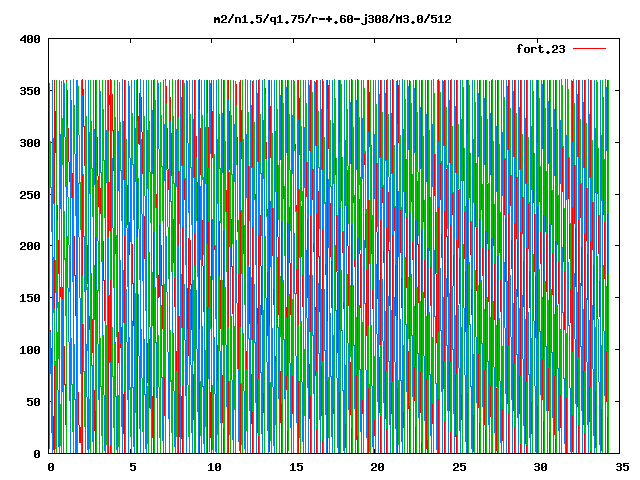Click the x-axis label 25
The image size is (640, 480).
point(459,467)
